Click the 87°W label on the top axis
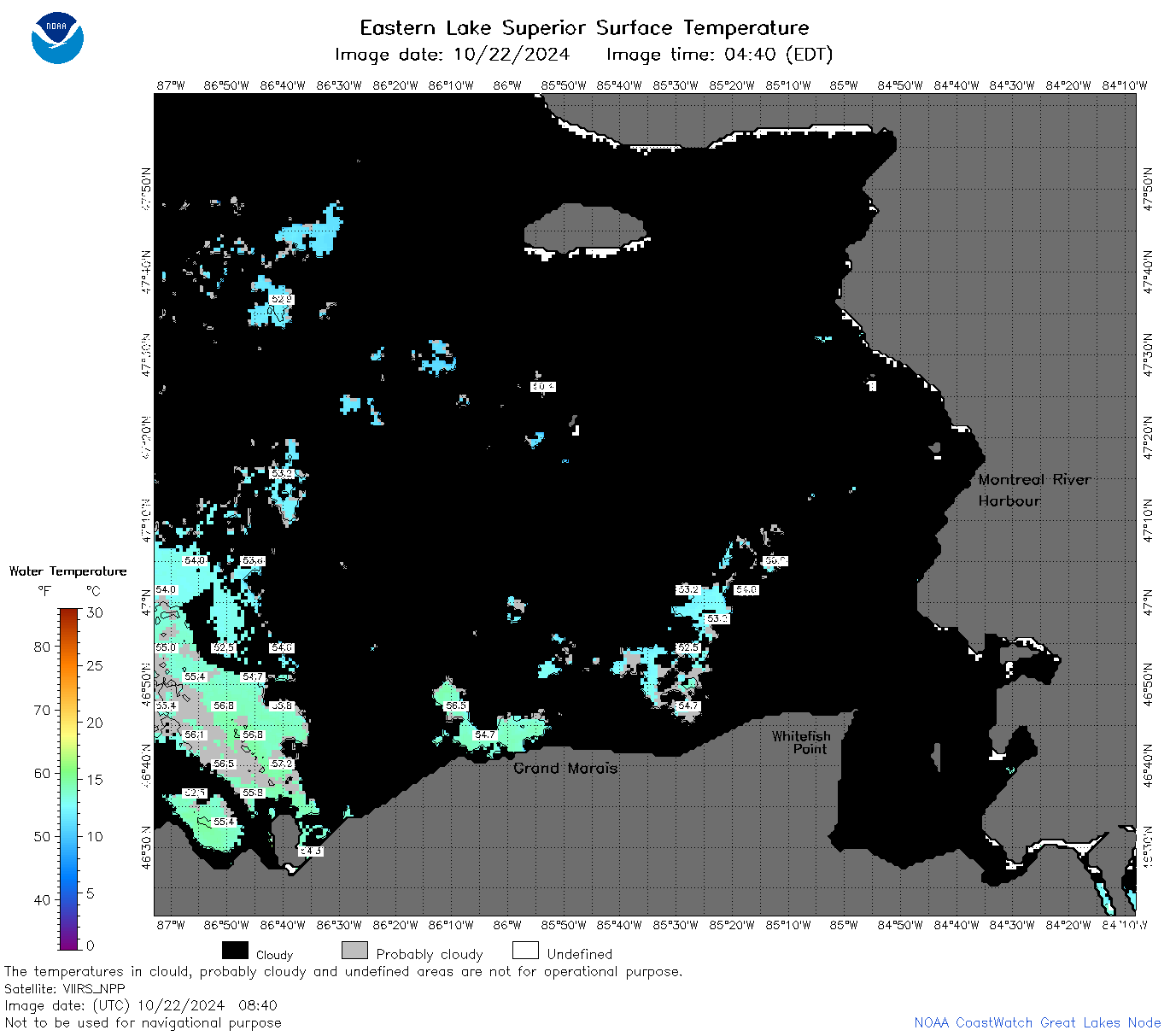This screenshot has height=1036, width=1170. (x=171, y=85)
